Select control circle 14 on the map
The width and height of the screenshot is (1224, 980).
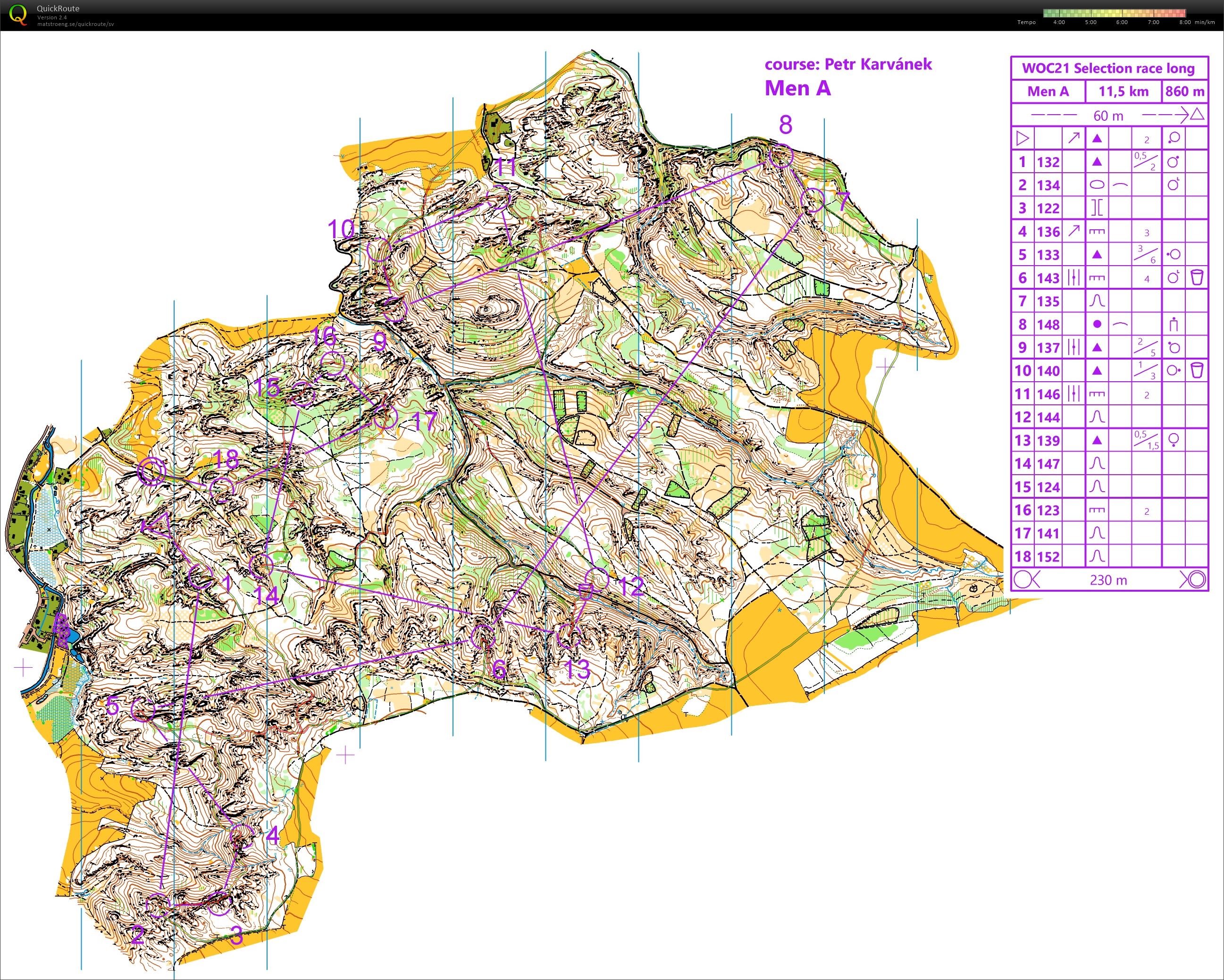(262, 566)
